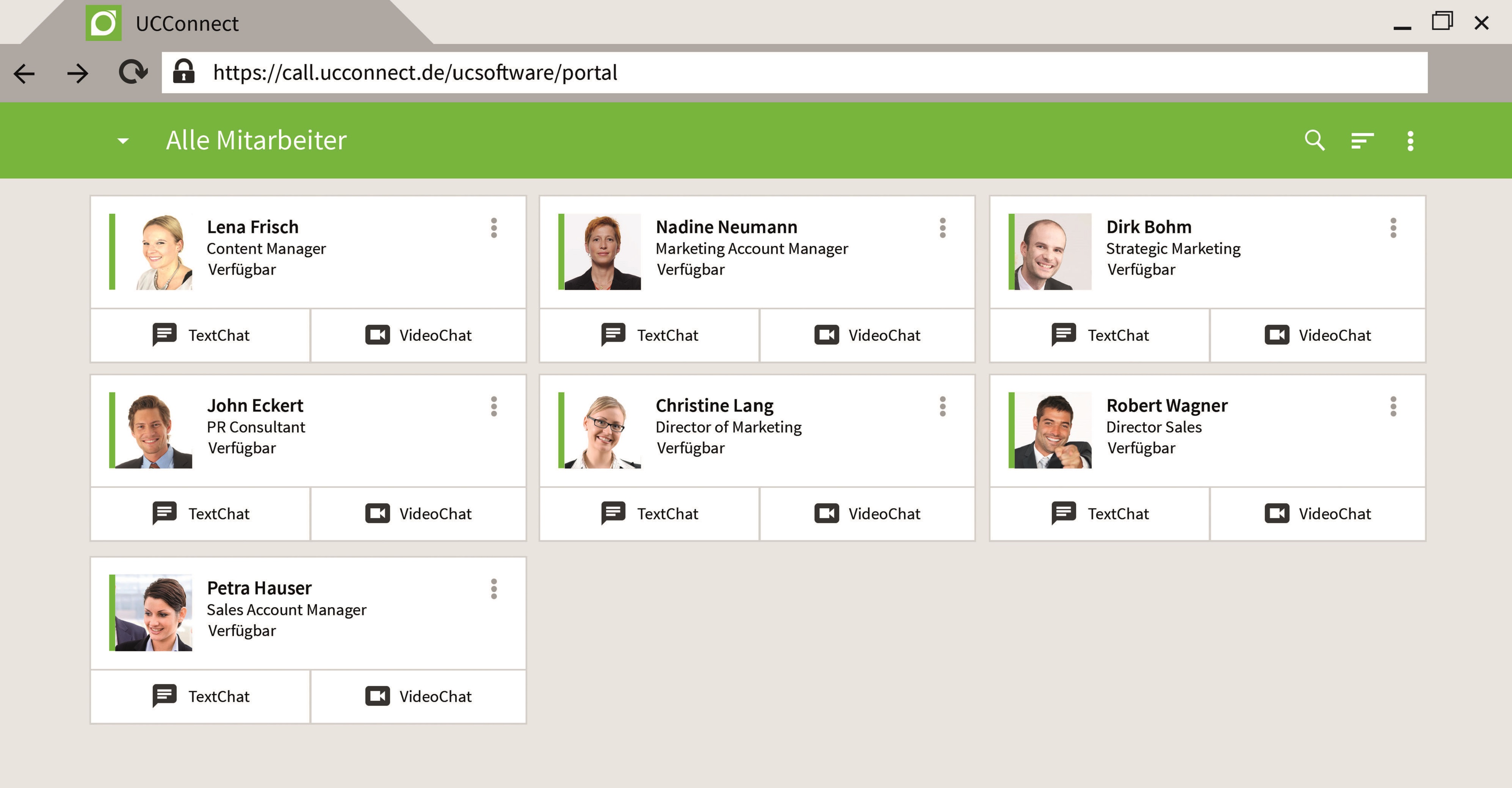Click the Alle Mitarbeiter heading
The height and width of the screenshot is (788, 1512).
pyautogui.click(x=257, y=141)
